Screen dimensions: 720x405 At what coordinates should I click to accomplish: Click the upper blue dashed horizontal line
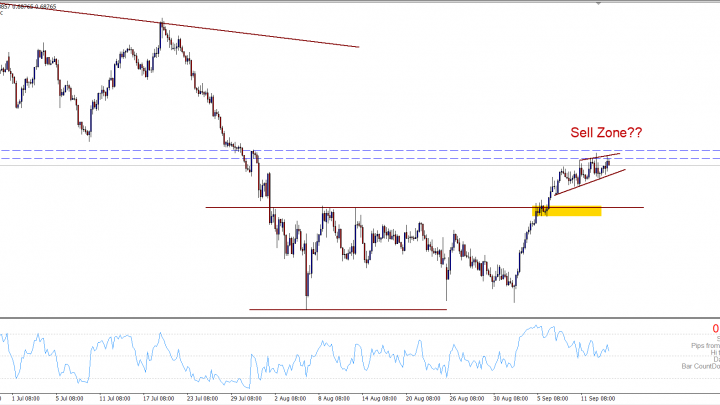click(400, 151)
